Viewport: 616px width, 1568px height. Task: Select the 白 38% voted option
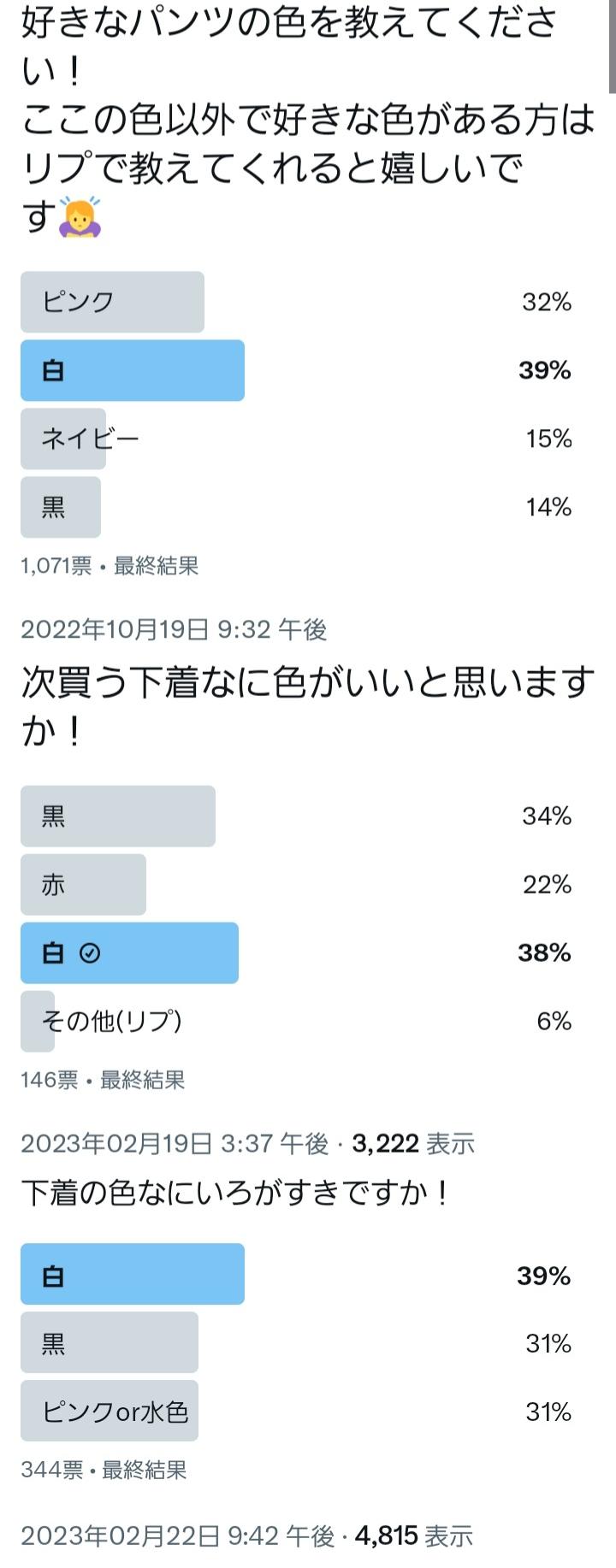pos(296,953)
